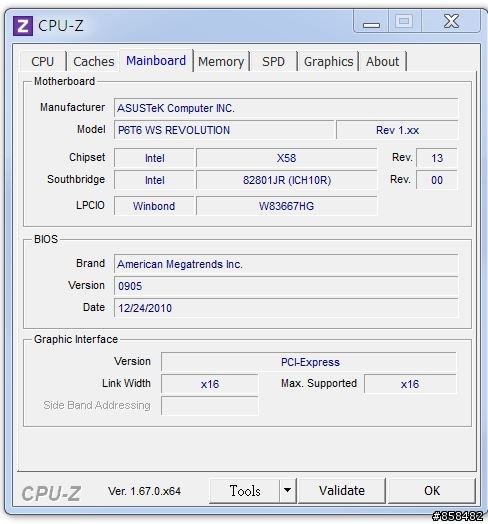The height and width of the screenshot is (524, 488).
Task: Click the disabled maximize window button
Action: pos(404,21)
